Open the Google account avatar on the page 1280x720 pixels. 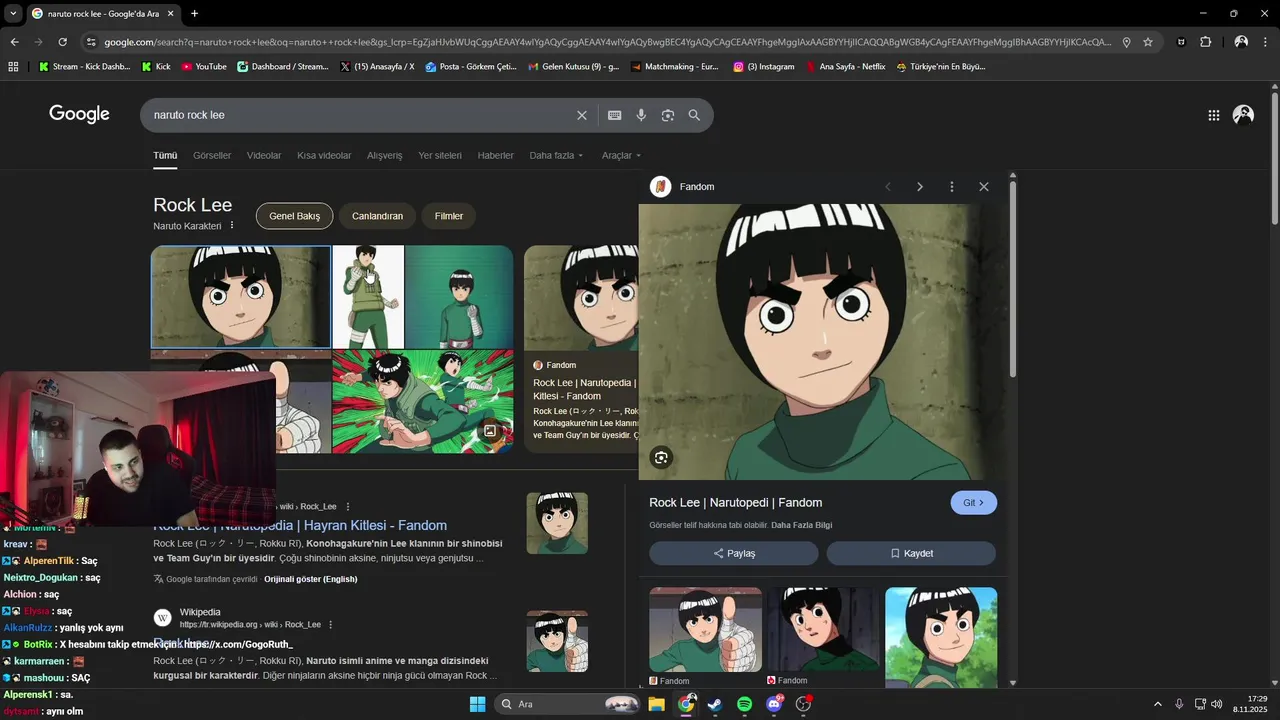pyautogui.click(x=1243, y=115)
